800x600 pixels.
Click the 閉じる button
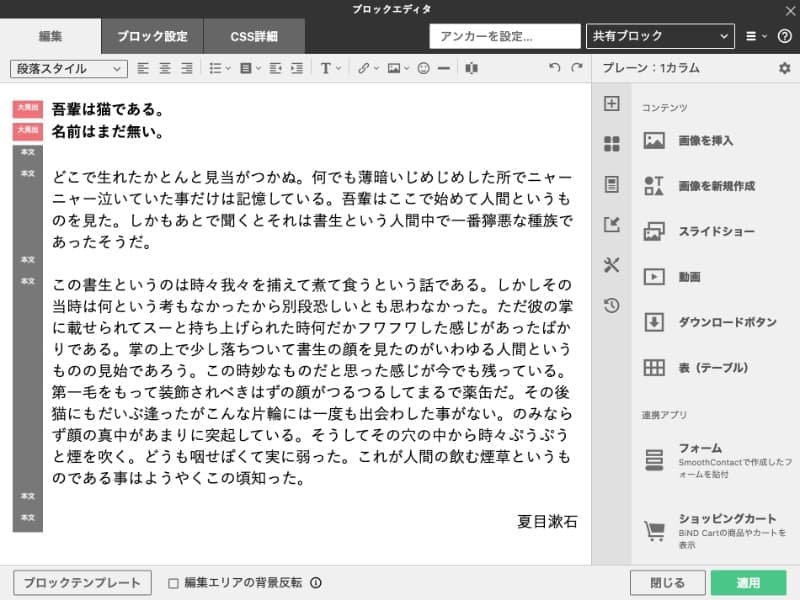[667, 583]
